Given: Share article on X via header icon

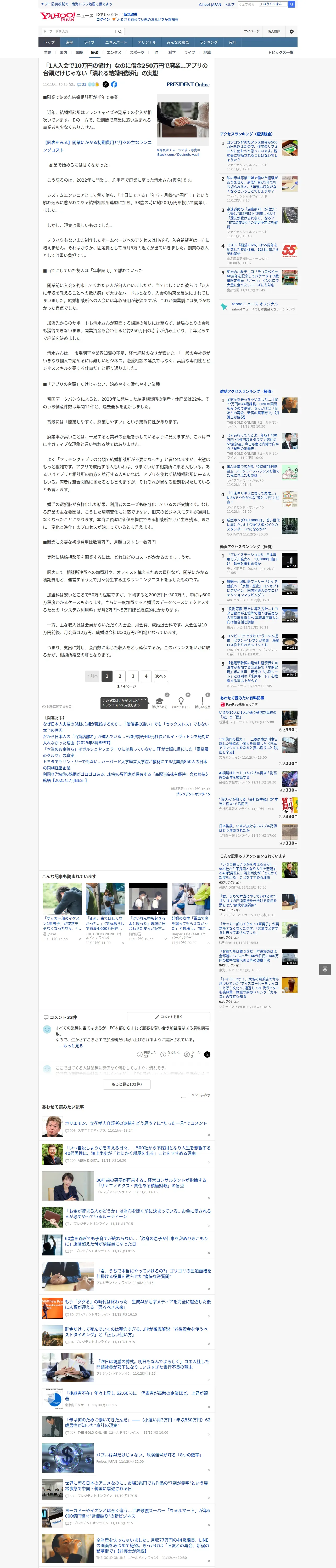Looking at the screenshot, I should click(x=105, y=85).
